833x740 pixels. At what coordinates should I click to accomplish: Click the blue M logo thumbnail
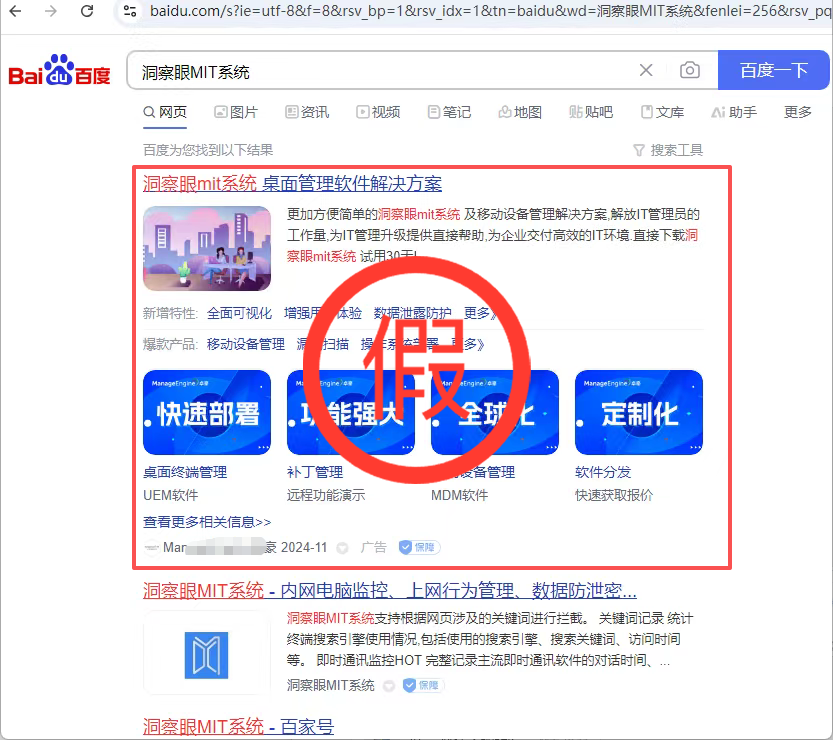pyautogui.click(x=207, y=654)
